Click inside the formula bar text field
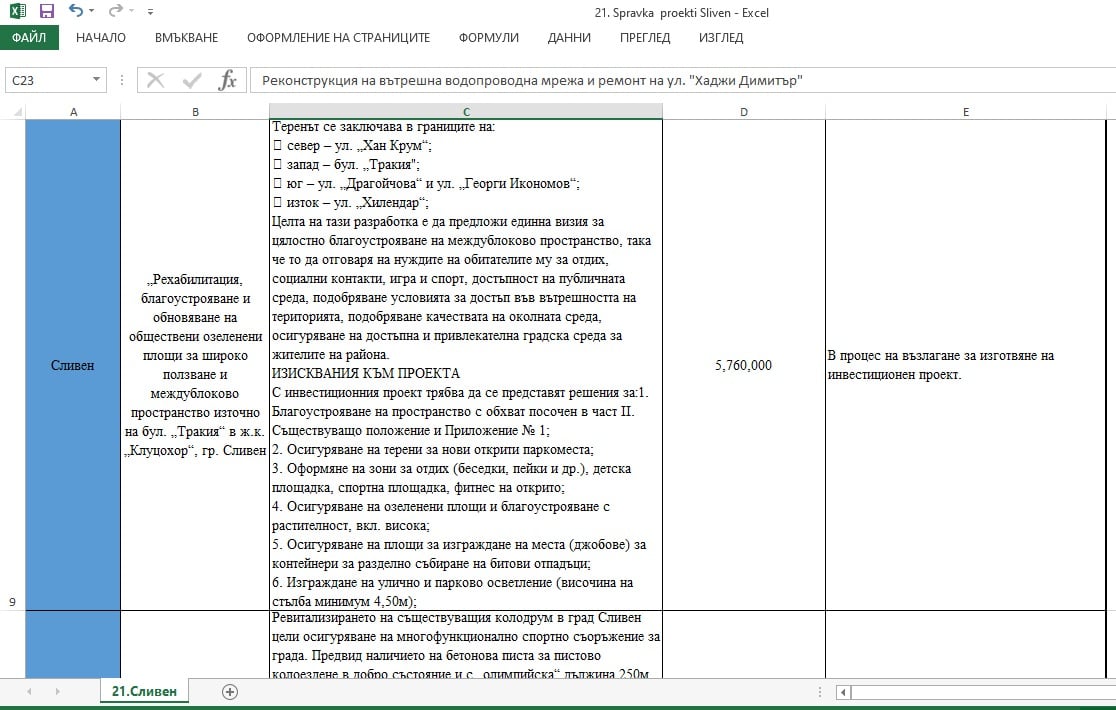The height and width of the screenshot is (710, 1116). coord(680,80)
